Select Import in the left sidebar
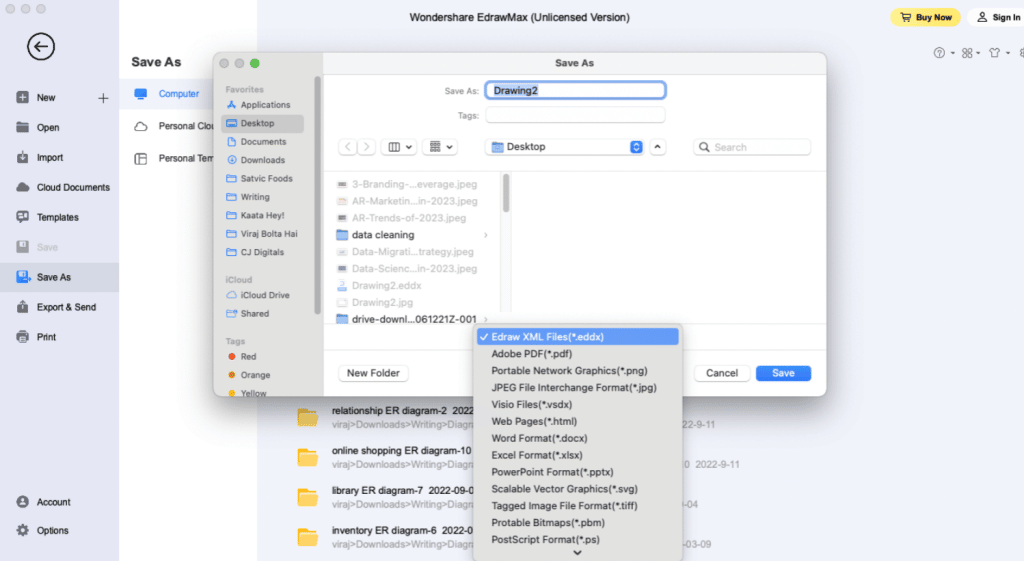The image size is (1024, 561). click(x=50, y=157)
